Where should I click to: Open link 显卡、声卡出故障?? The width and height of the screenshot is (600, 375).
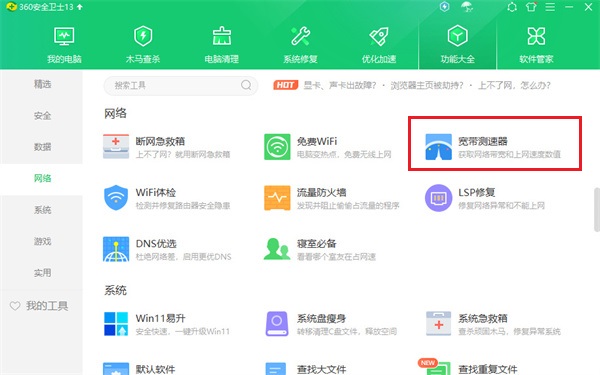pos(340,85)
